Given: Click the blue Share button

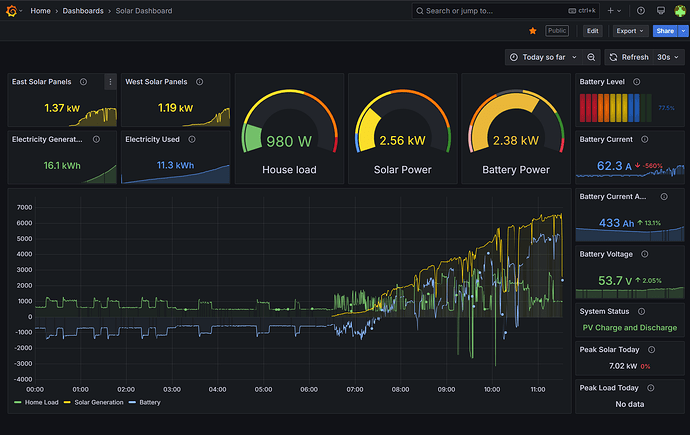Looking at the screenshot, I should click(664, 31).
